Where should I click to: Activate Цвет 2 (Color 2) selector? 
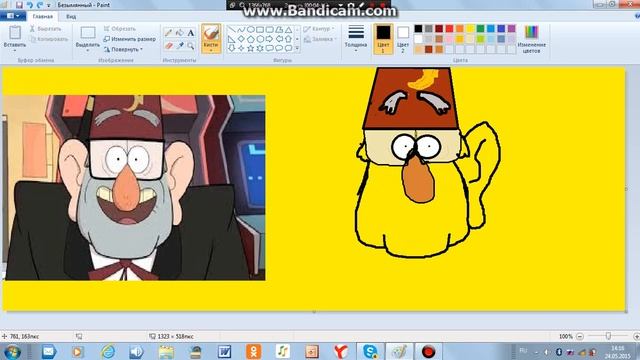click(x=403, y=39)
